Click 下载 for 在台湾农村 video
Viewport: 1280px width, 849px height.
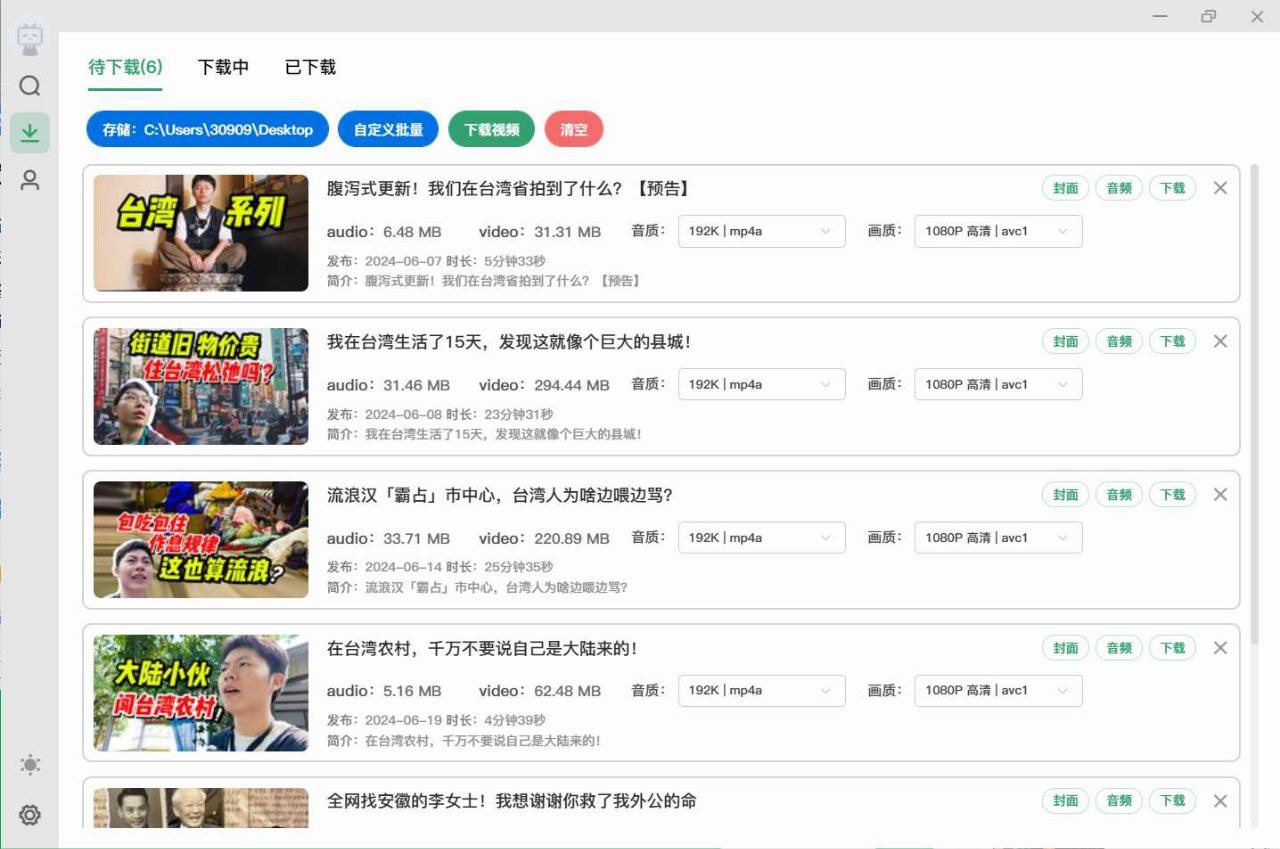(x=1172, y=648)
